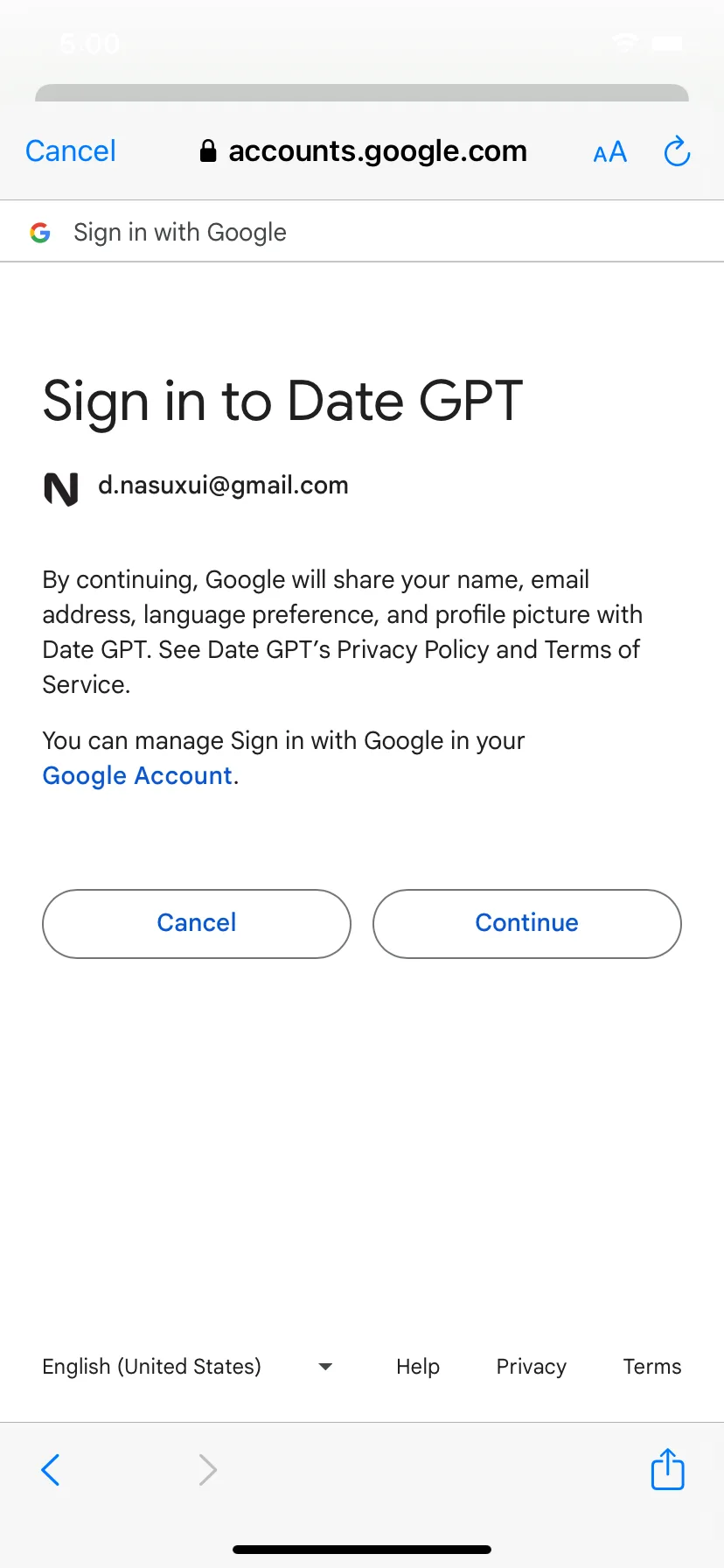Tap Cancel in the top browser bar
This screenshot has height=1568, width=724.
click(x=71, y=151)
